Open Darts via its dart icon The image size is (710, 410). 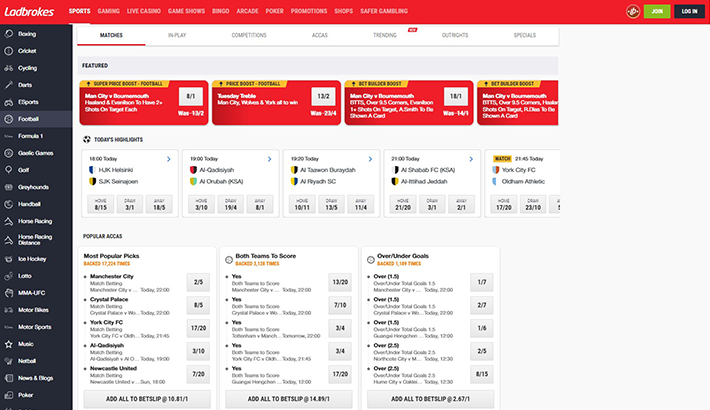point(9,85)
